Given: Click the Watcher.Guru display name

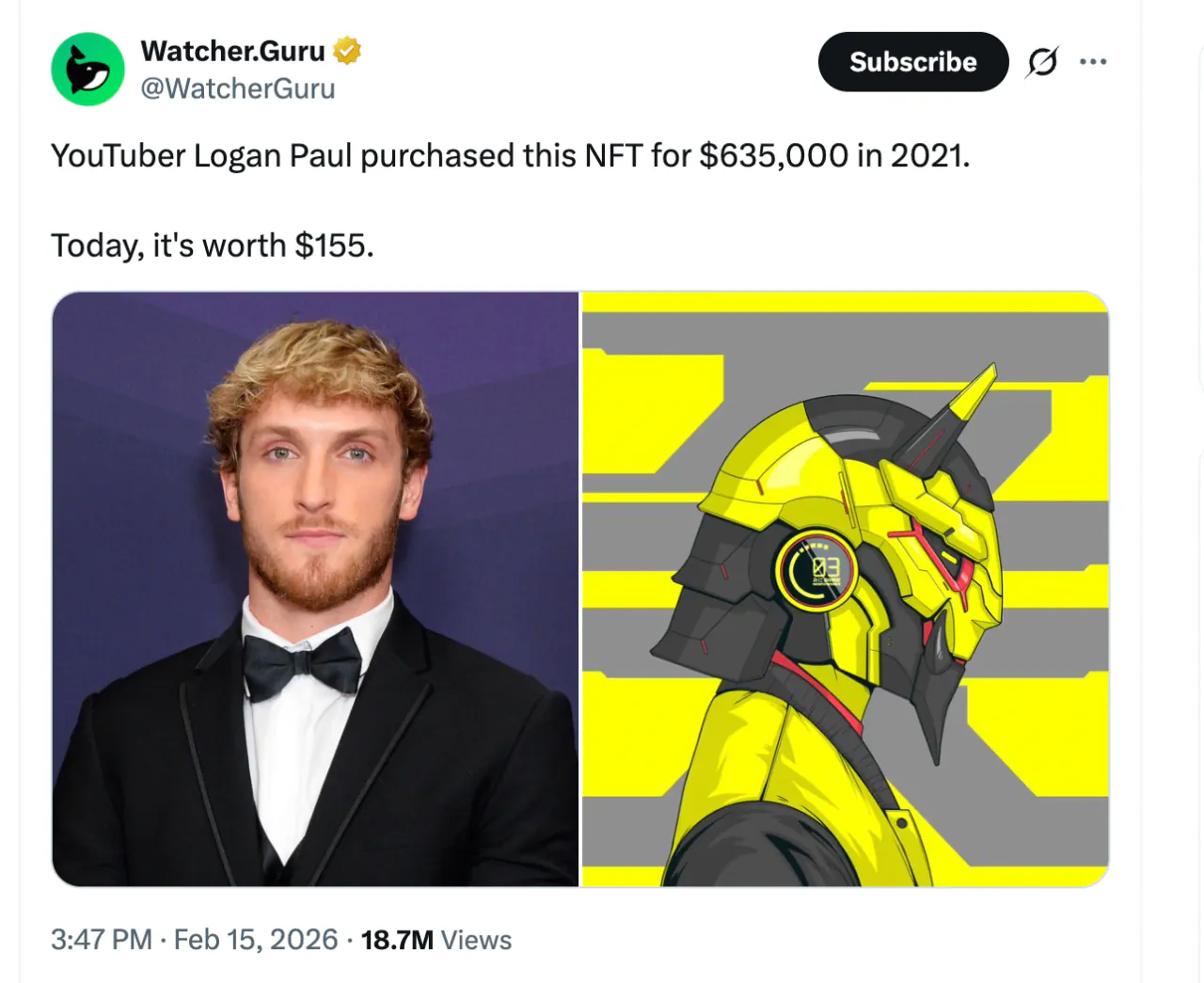Looking at the screenshot, I should [232, 51].
